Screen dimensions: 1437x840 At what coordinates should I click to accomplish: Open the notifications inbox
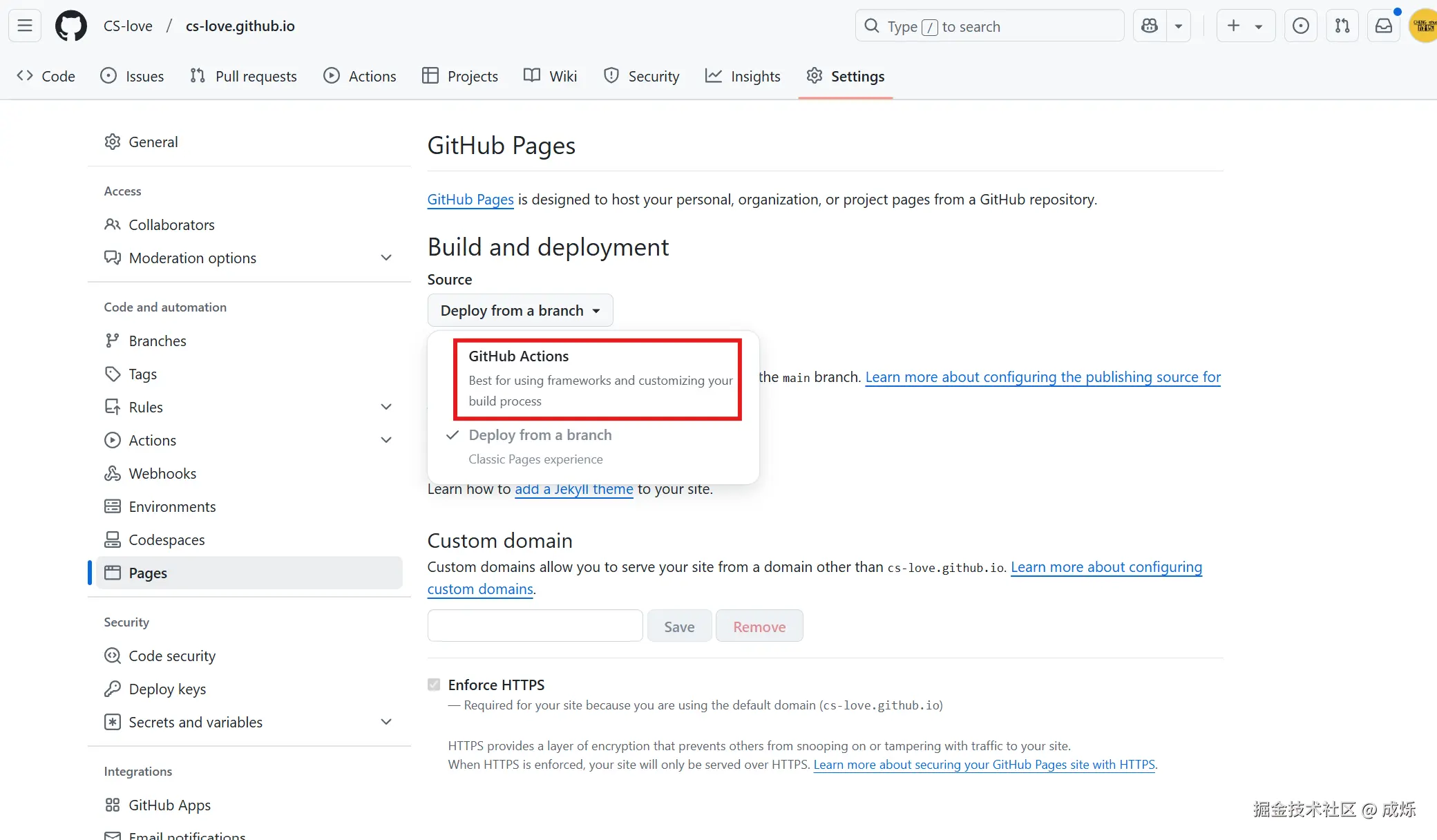(x=1383, y=26)
